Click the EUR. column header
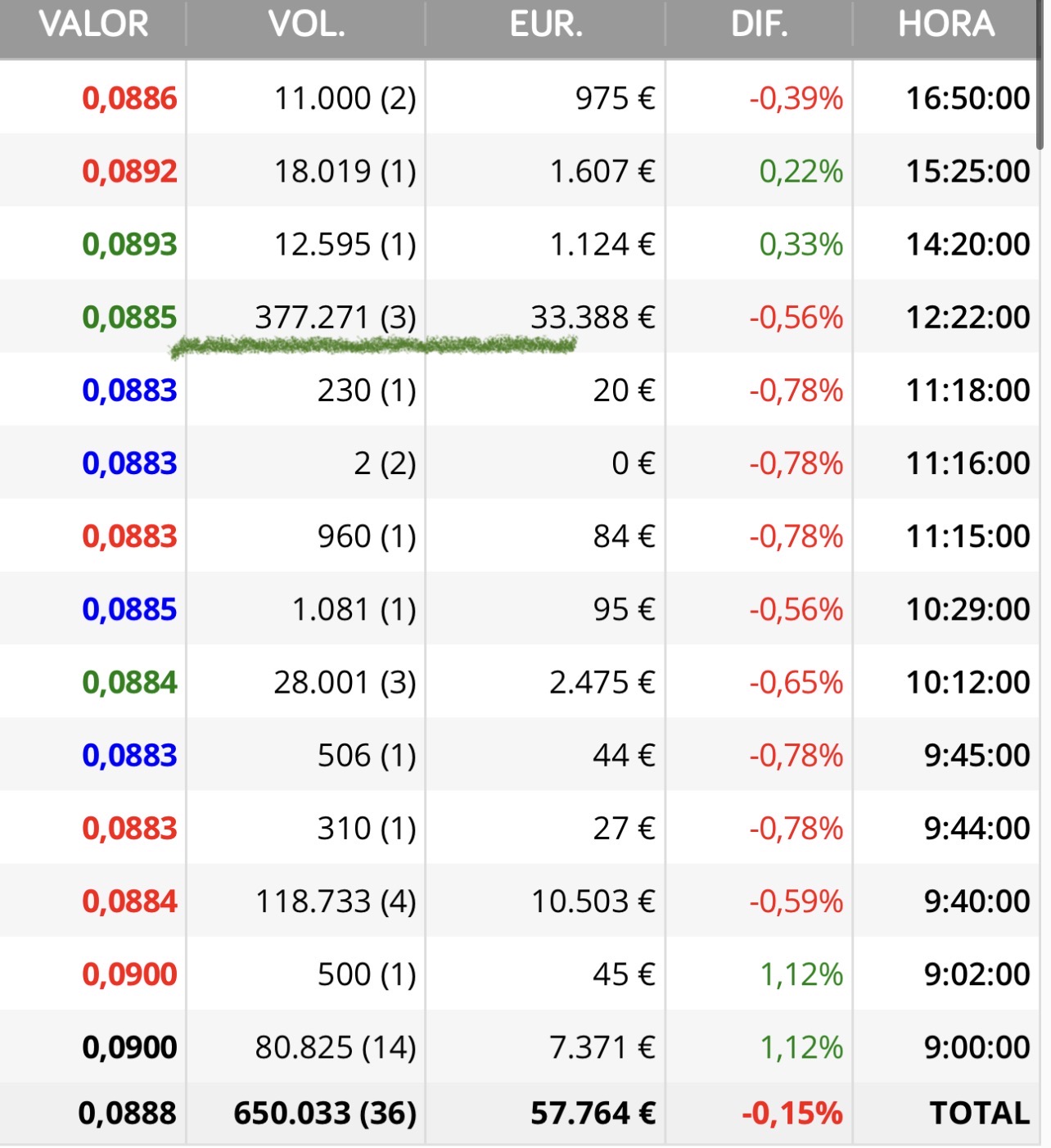Screen dimensions: 1051x1148 (546, 25)
